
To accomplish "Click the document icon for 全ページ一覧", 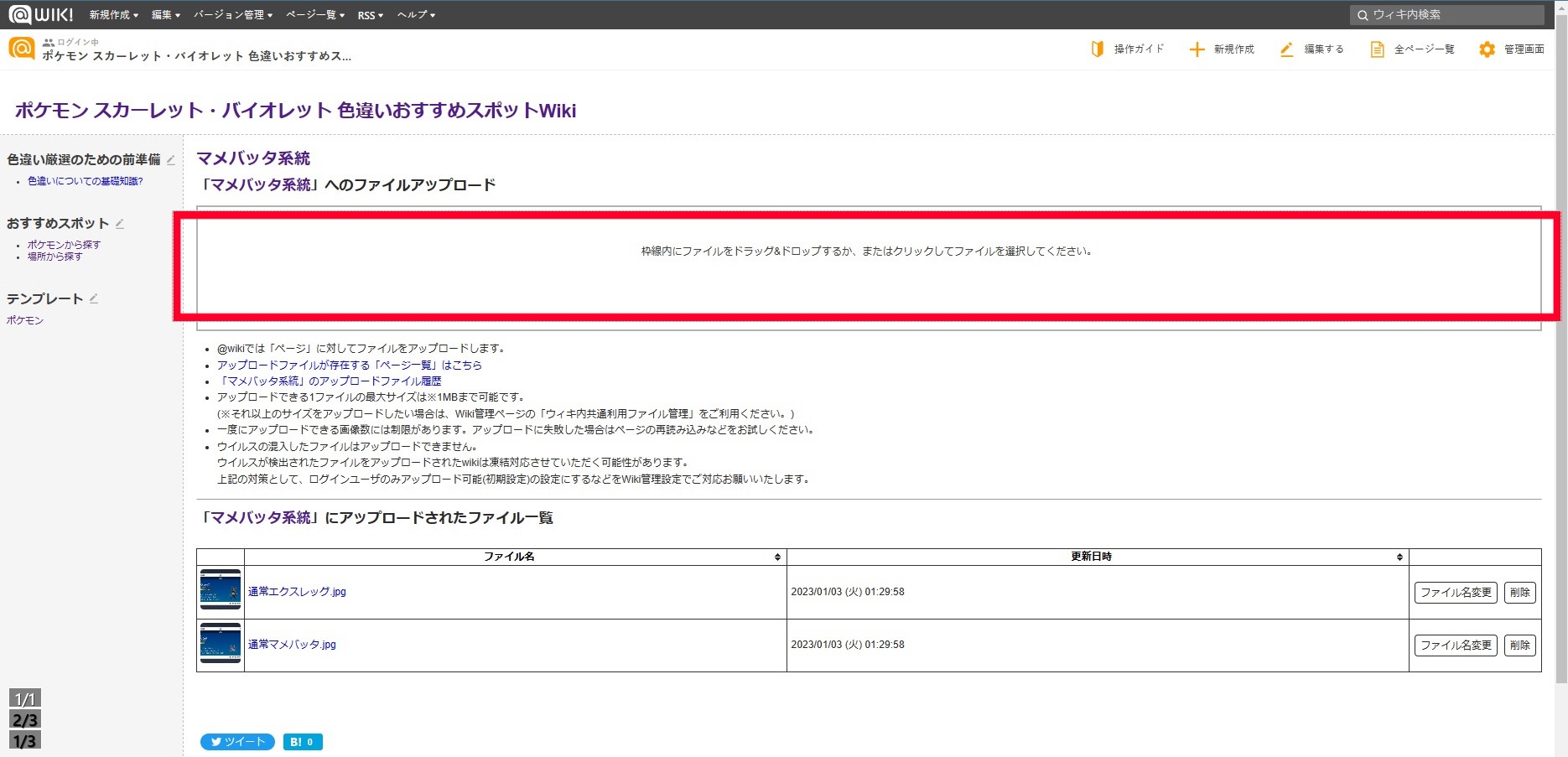I will [1377, 49].
